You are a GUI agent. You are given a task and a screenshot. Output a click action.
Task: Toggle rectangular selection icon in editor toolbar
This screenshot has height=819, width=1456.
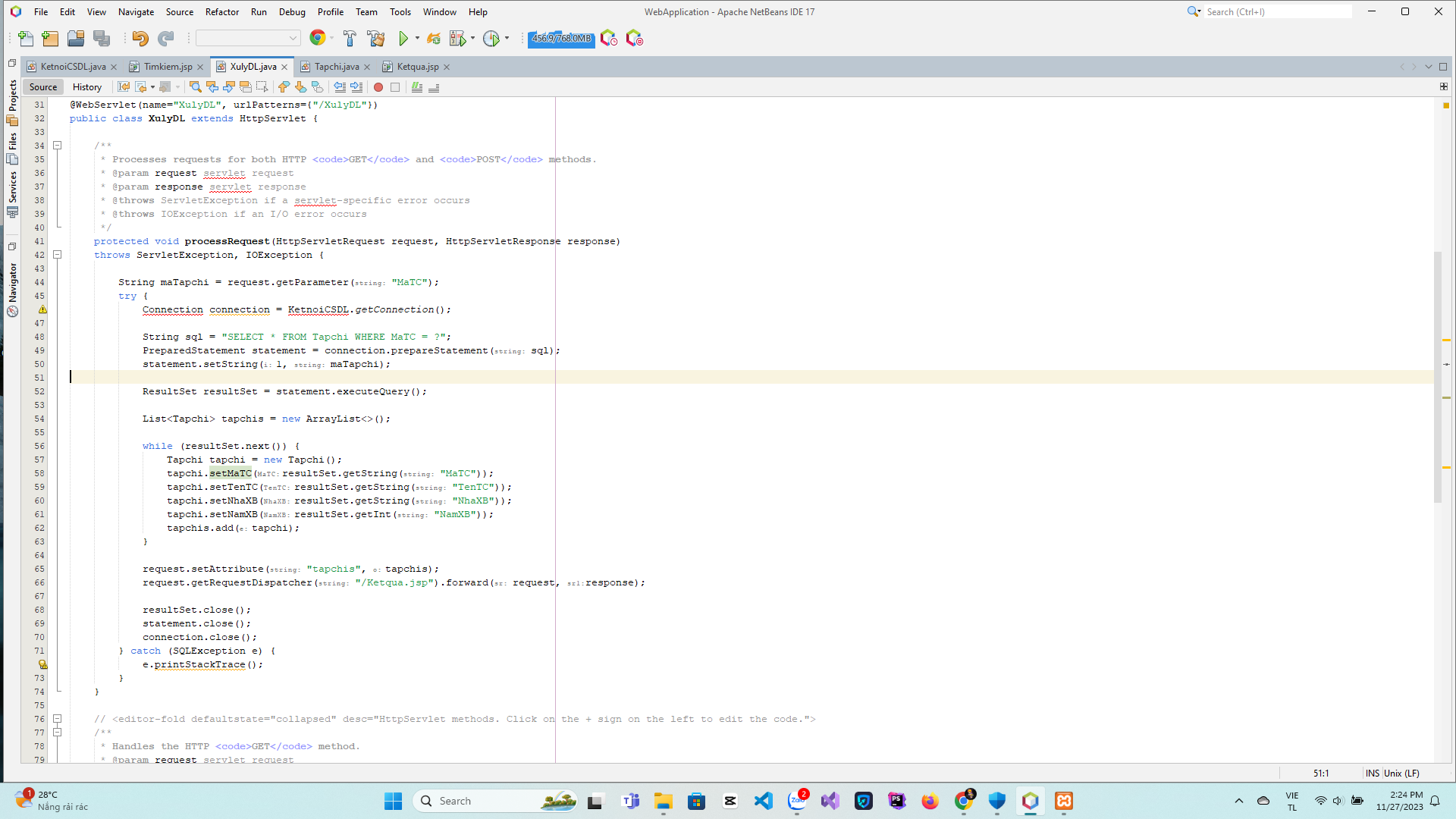point(262,87)
